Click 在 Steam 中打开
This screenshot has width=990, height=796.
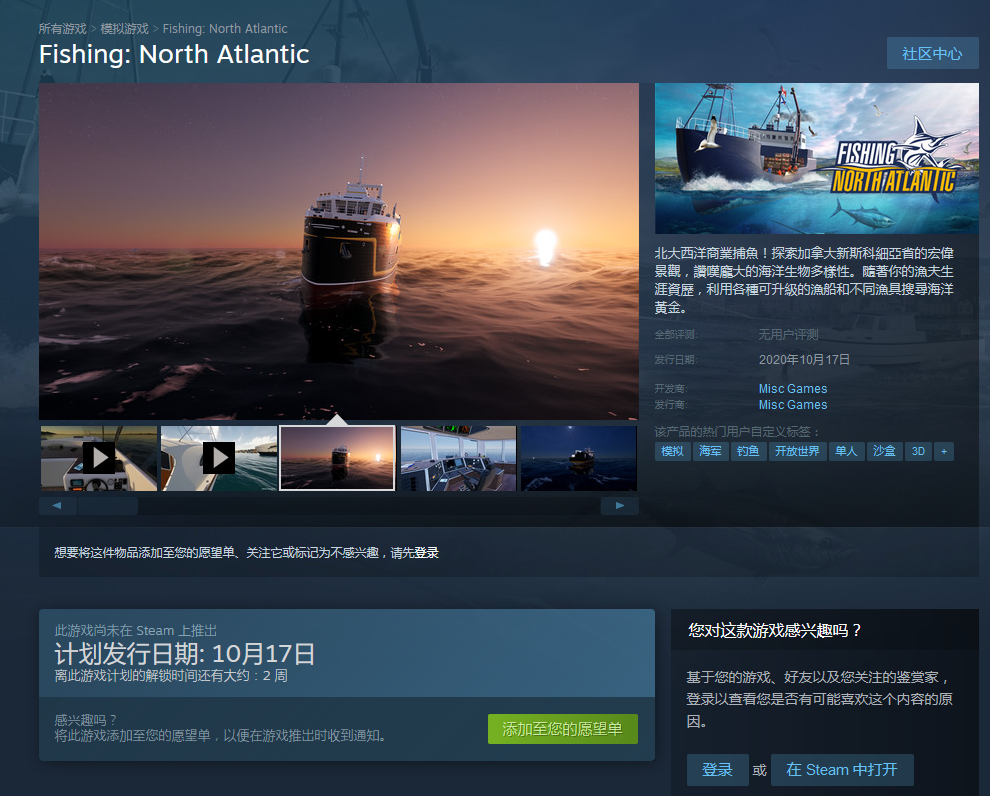[x=842, y=770]
